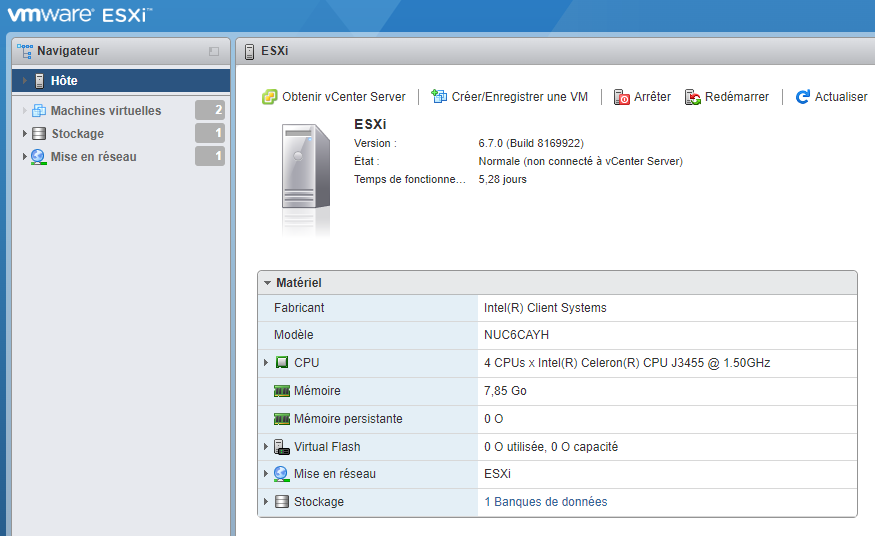Click the Redémarrer reboot icon
The image size is (875, 536).
(x=693, y=97)
